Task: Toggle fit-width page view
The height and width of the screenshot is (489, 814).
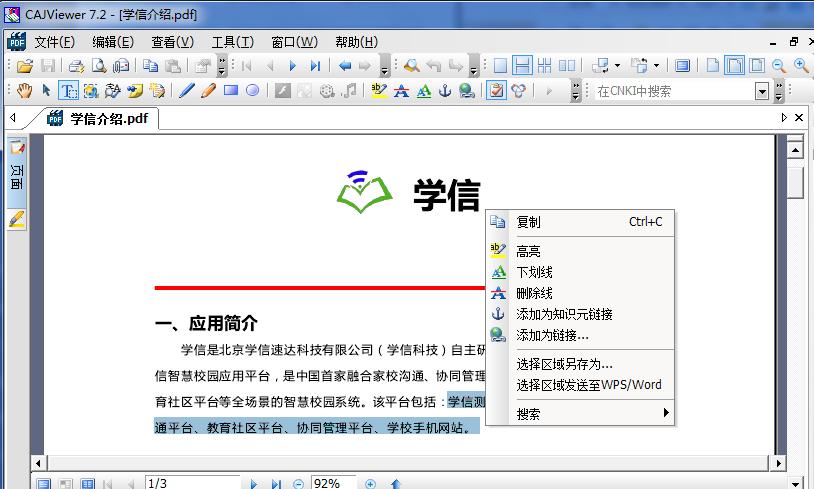Action: (735, 66)
